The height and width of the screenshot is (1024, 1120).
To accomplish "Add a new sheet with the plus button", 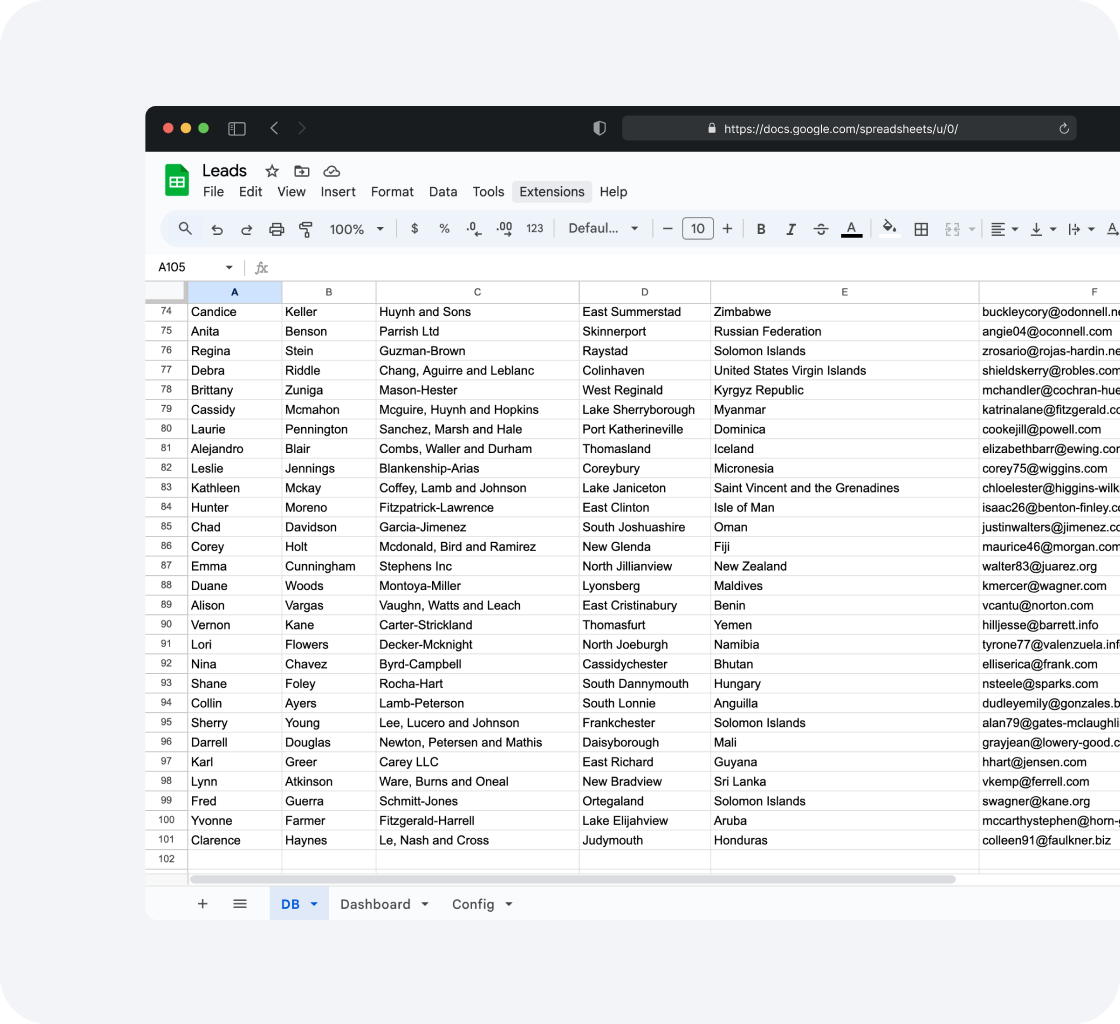I will (202, 903).
